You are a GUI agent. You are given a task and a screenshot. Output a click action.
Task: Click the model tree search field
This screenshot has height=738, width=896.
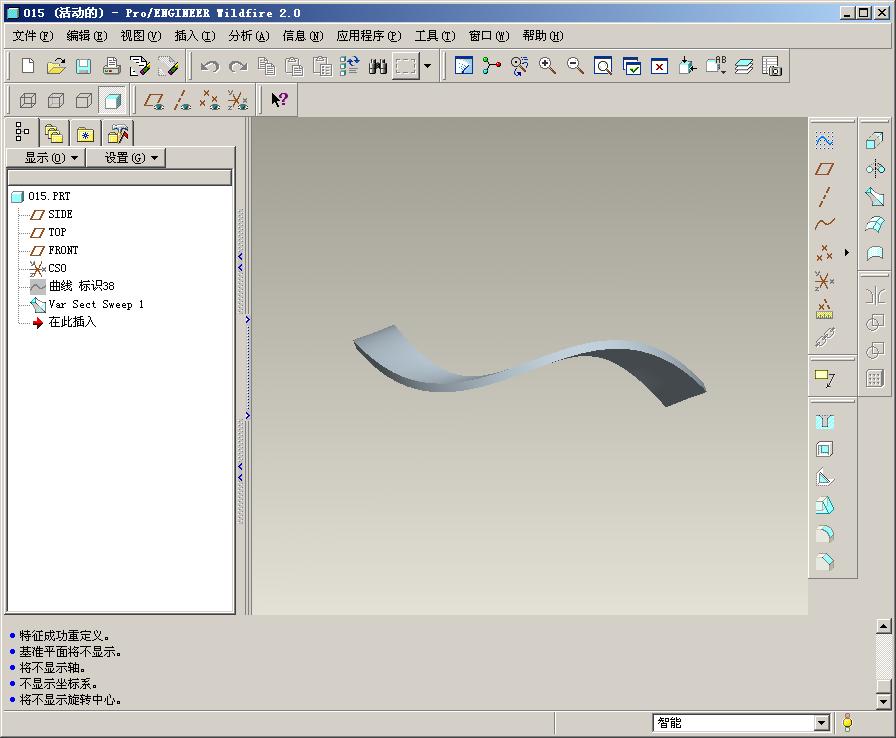click(x=119, y=177)
